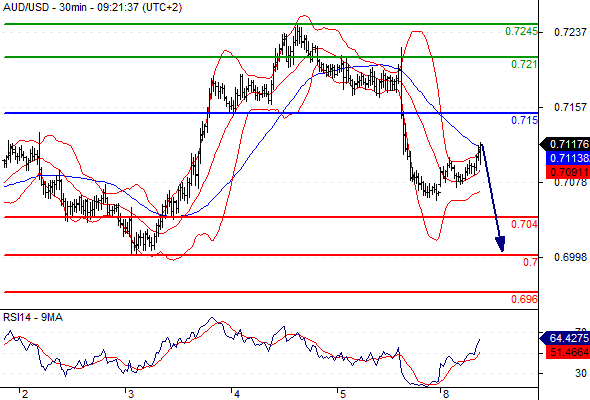590x400 pixels.
Task: Select the 0.7245 resistance level label
Action: (521, 32)
